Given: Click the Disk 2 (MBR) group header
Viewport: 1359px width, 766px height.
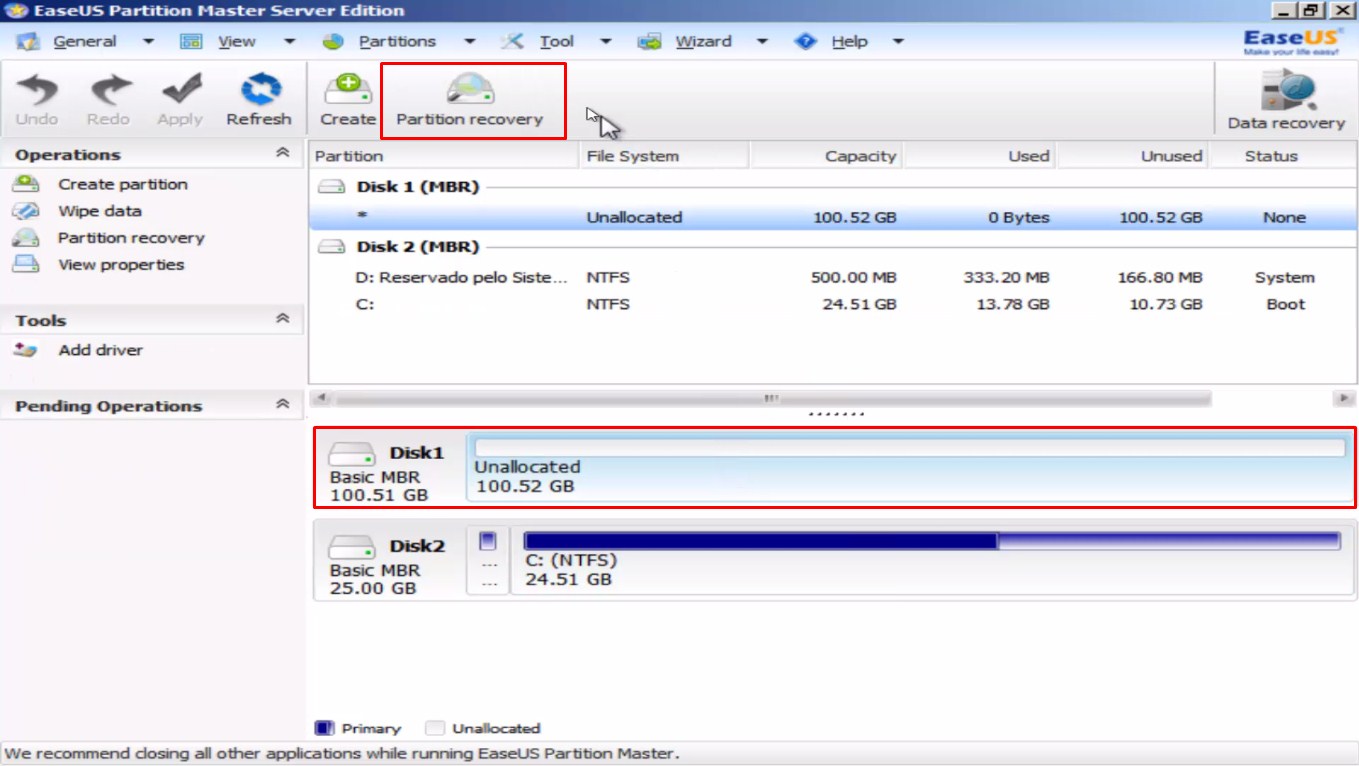Looking at the screenshot, I should 417,247.
